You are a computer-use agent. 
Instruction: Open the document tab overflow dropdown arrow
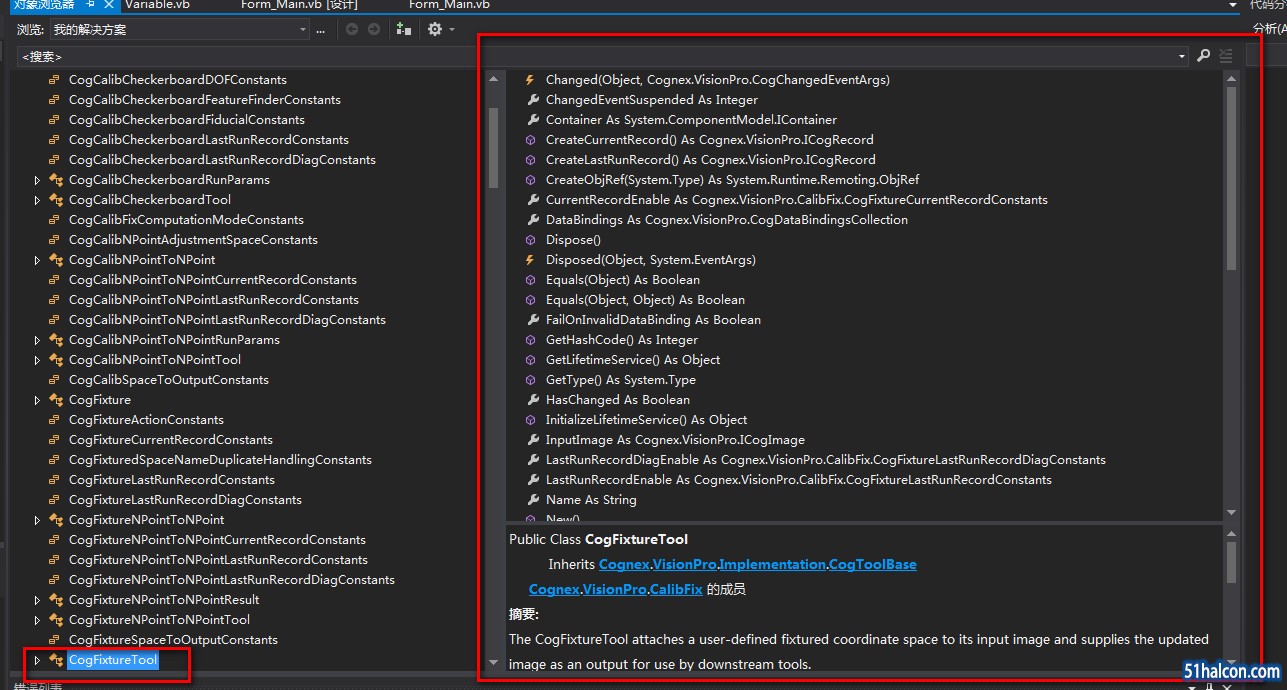[x=1233, y=5]
